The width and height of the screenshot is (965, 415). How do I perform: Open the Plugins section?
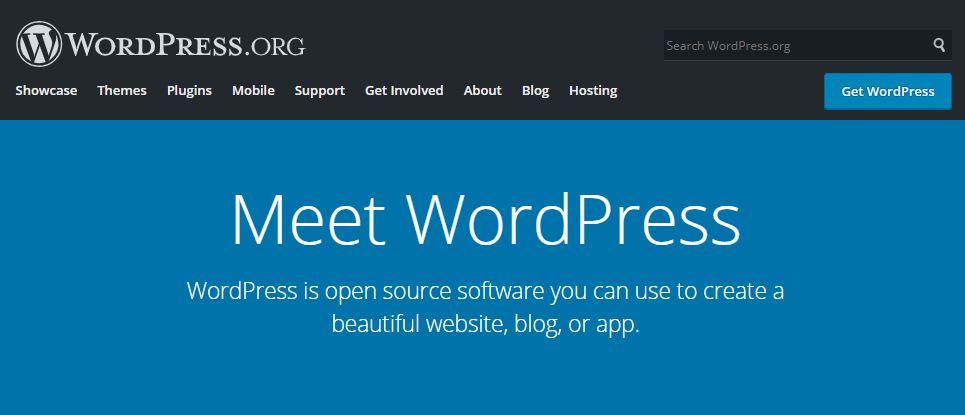tap(190, 91)
